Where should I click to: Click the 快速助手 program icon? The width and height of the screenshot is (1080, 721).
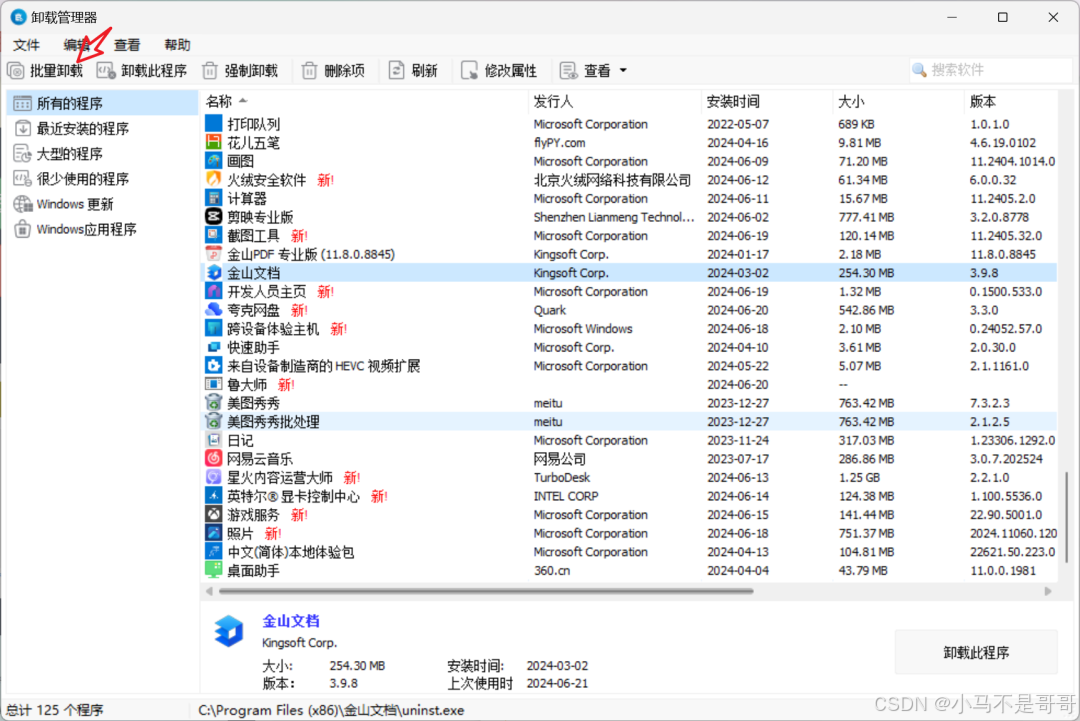(214, 347)
